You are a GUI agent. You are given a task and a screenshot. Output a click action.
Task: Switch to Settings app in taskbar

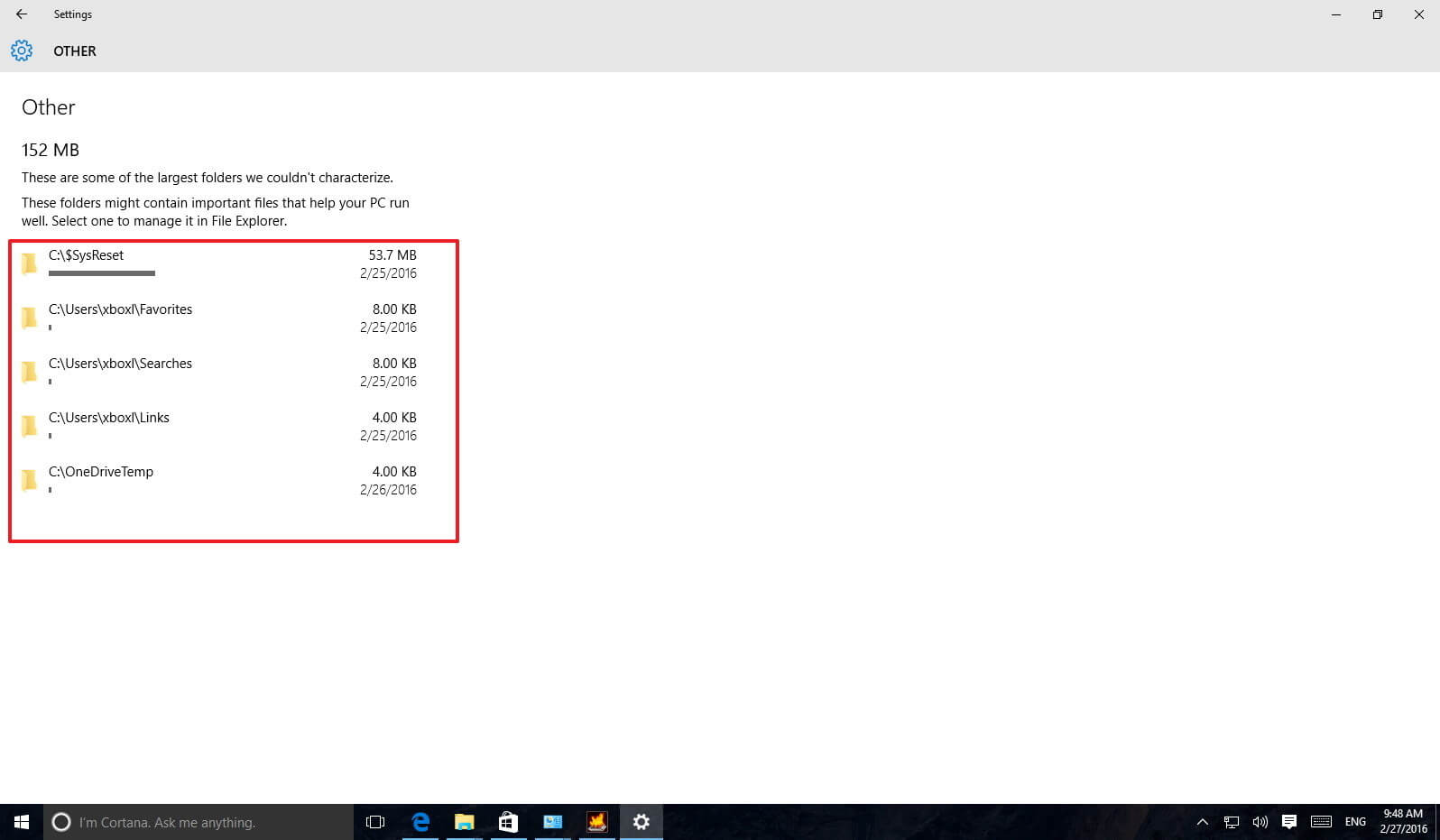coord(642,822)
